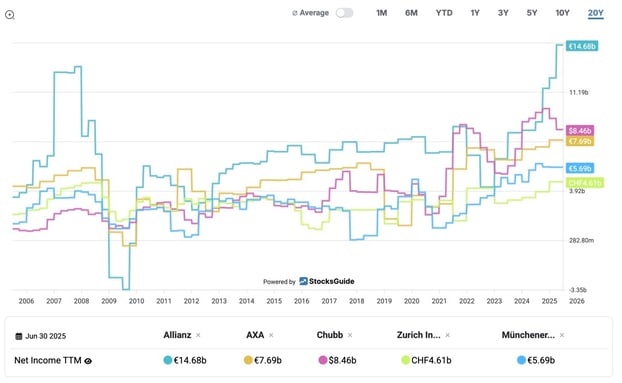Click the Net Income TTM label
Screen dimensions: 622x383
[48, 360]
